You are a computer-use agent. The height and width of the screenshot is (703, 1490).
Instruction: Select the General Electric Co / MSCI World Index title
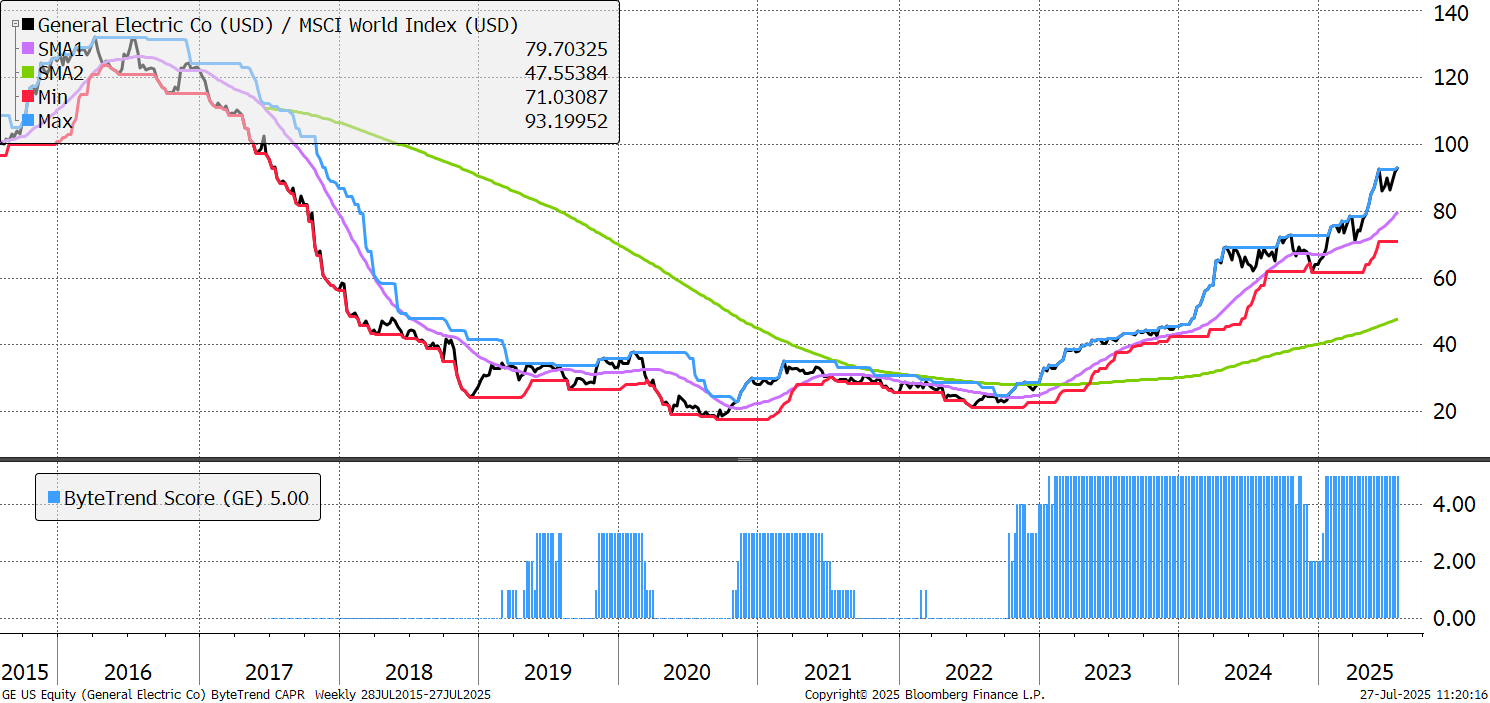click(278, 25)
